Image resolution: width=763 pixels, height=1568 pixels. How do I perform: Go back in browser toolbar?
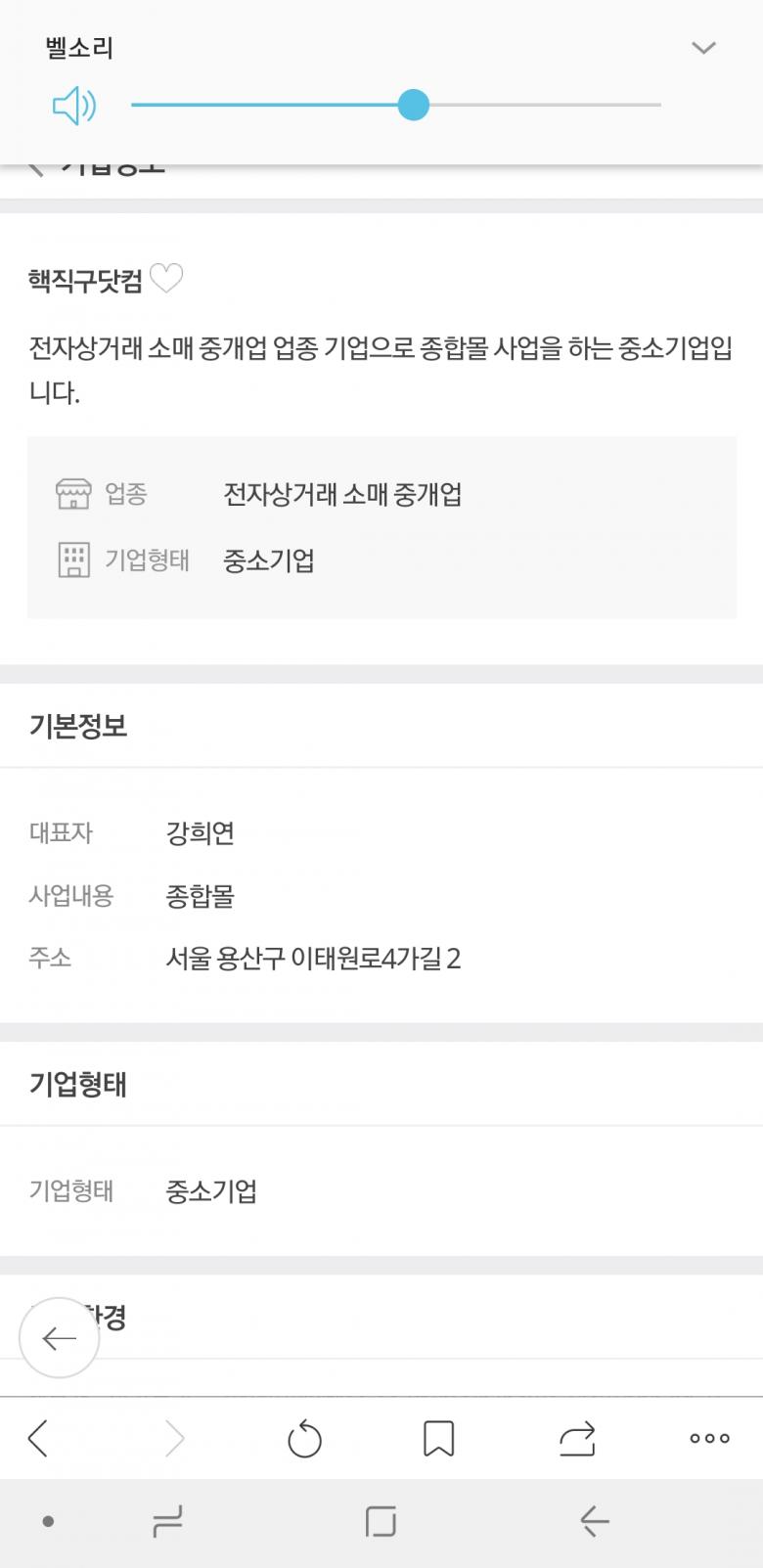coord(39,1438)
